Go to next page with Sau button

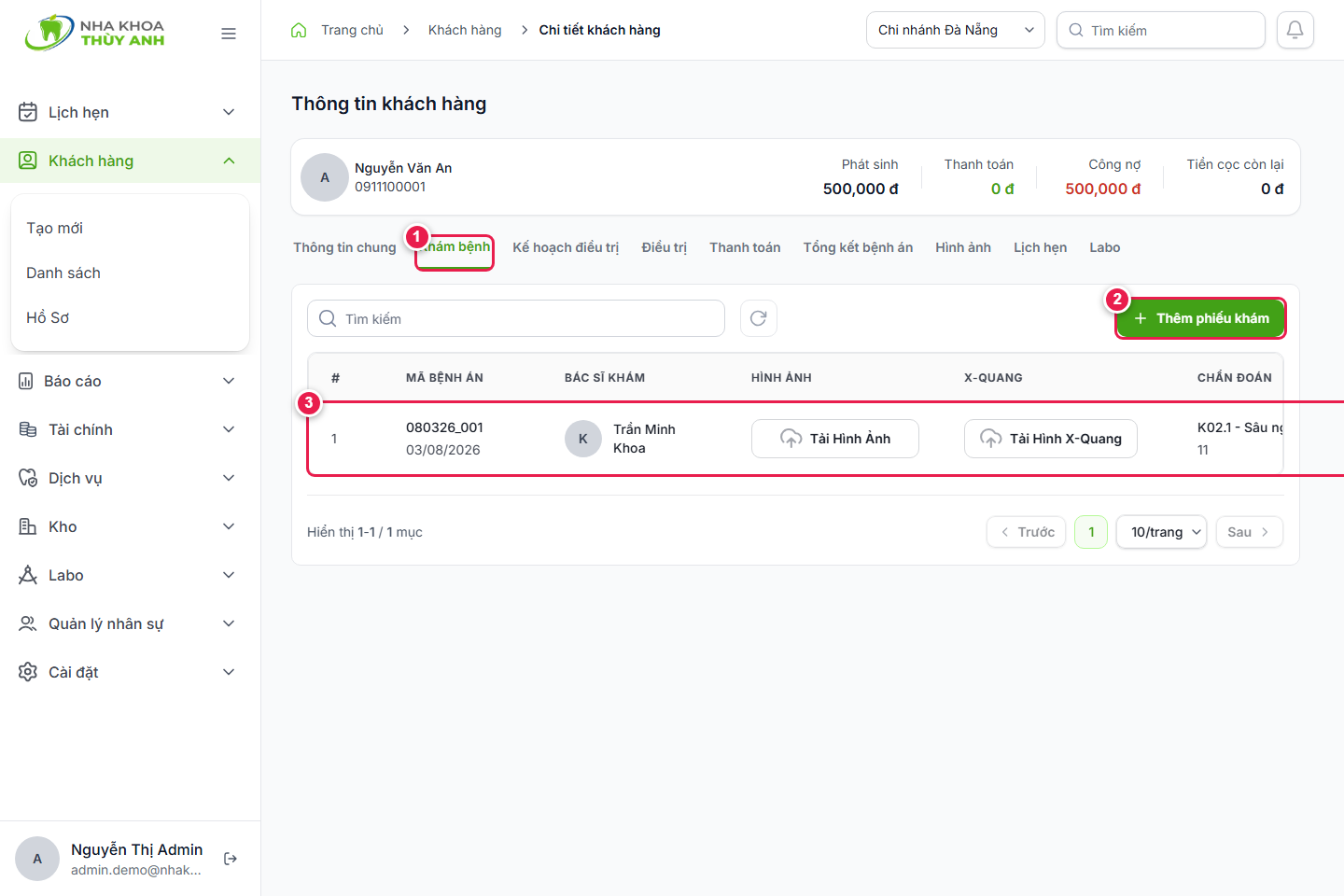pyautogui.click(x=1250, y=532)
